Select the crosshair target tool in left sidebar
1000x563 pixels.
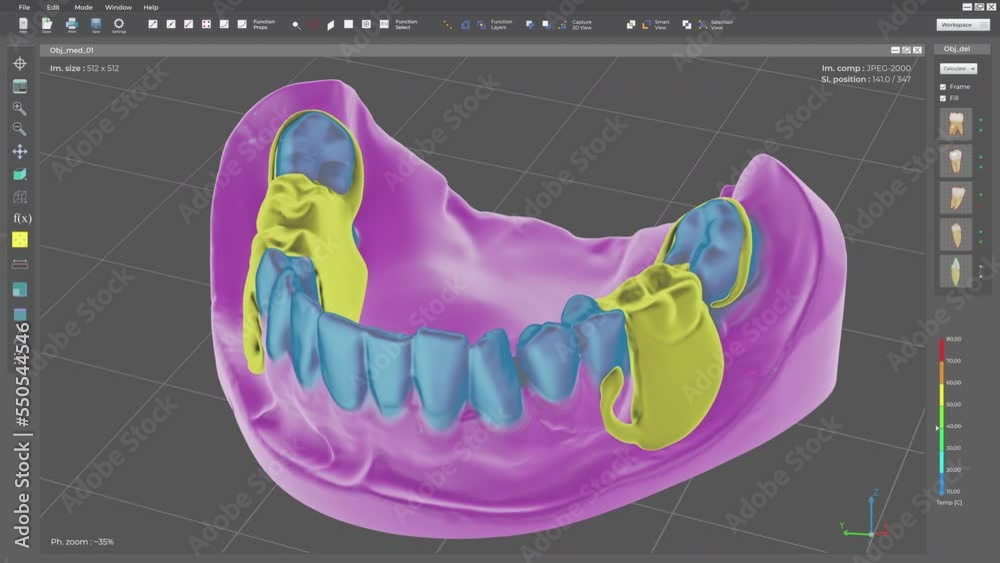point(20,63)
